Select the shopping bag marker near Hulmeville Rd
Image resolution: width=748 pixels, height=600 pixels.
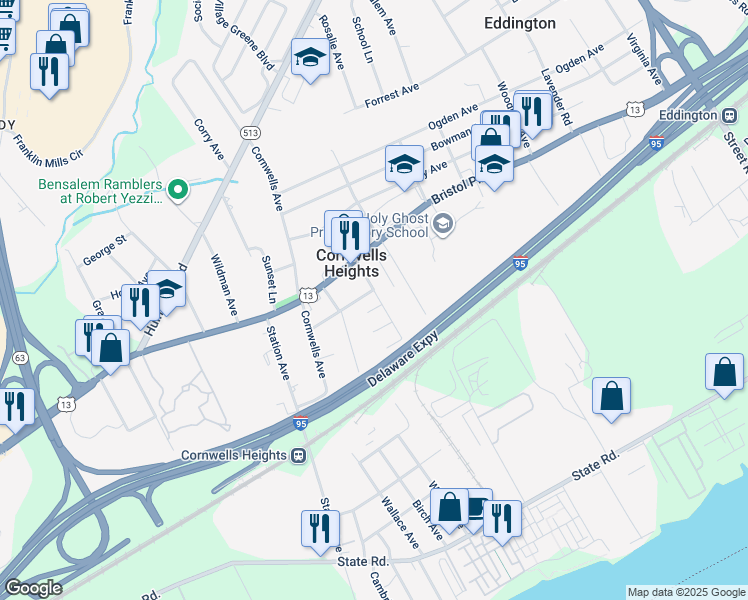(111, 351)
